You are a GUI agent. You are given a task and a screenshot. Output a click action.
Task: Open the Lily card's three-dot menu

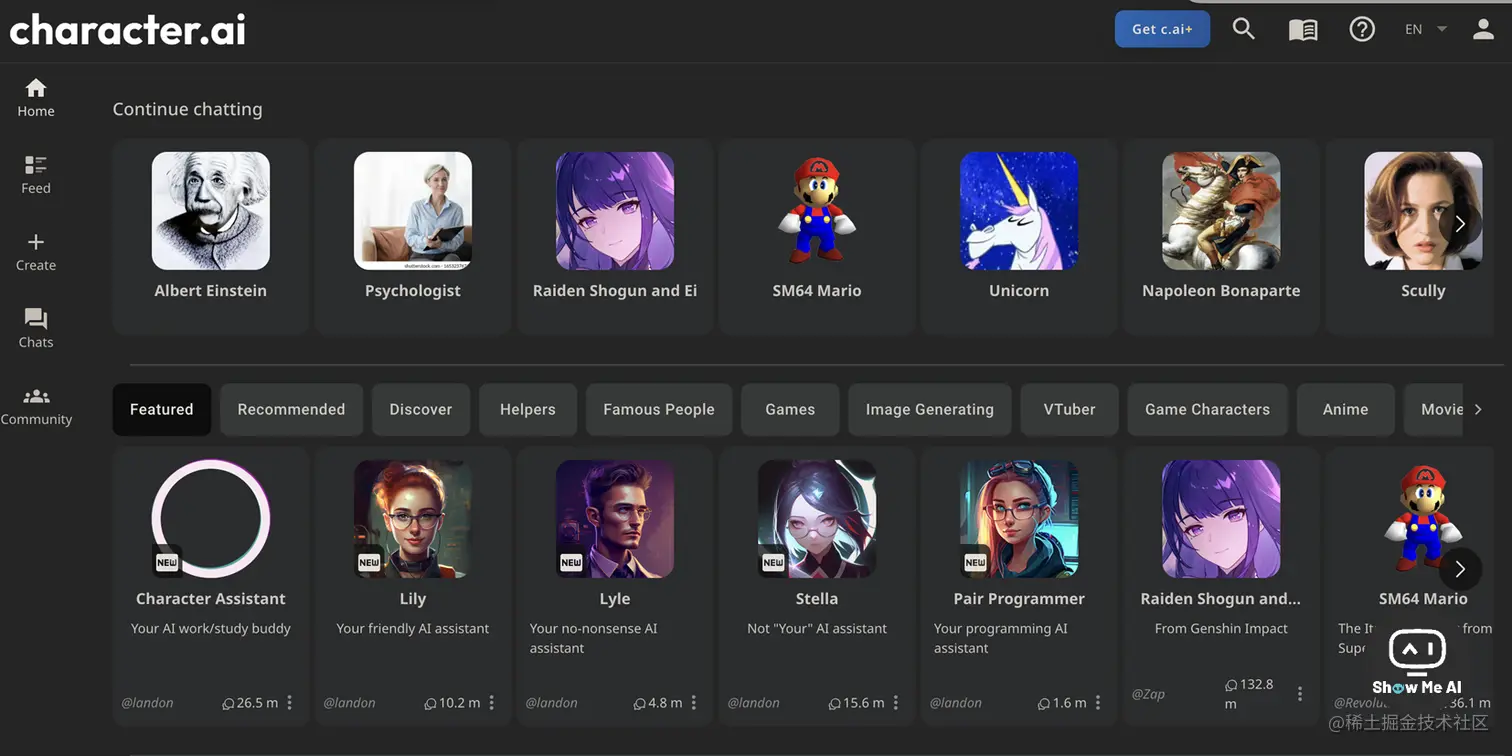492,703
